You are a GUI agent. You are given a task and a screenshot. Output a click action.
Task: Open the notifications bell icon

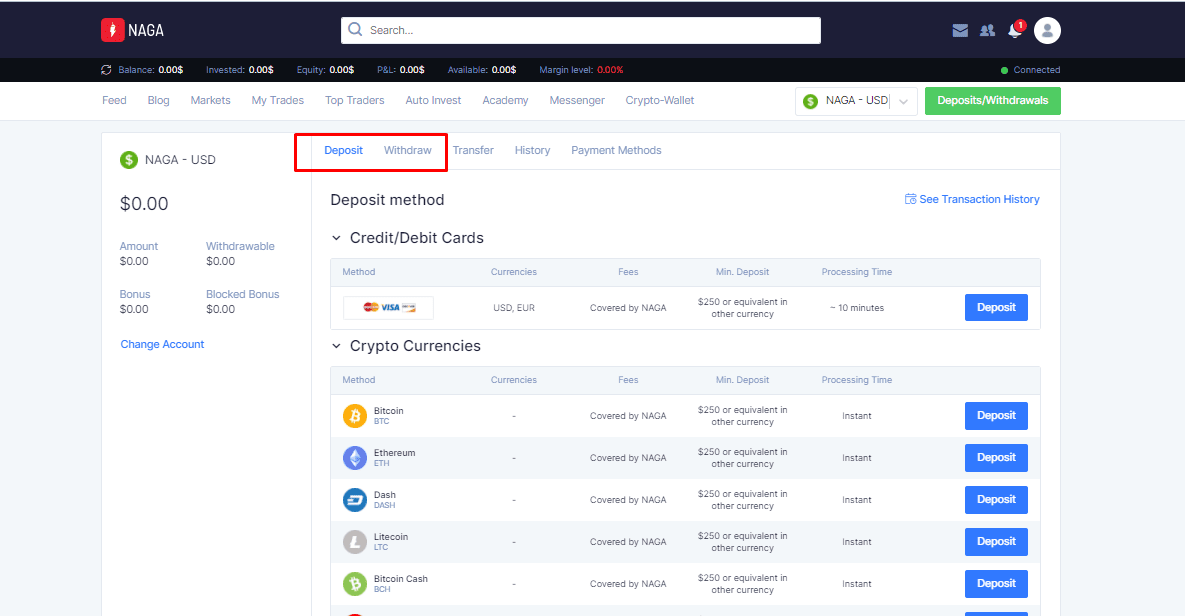coord(1014,30)
